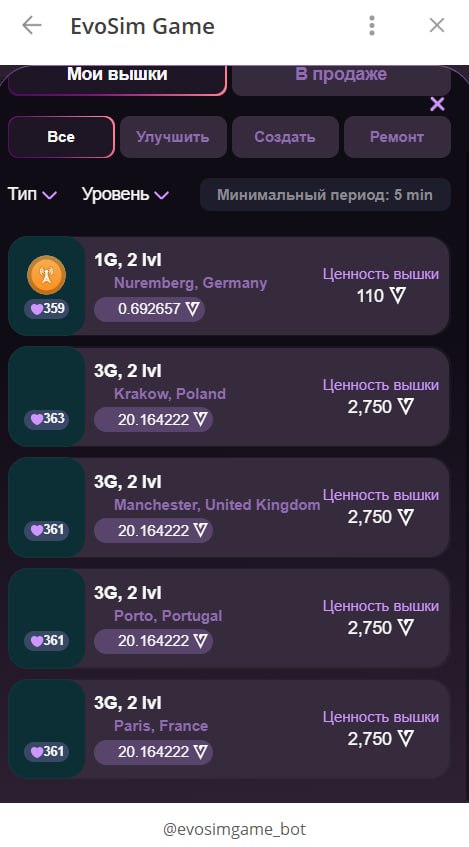Choose the 'Ремонт' filter
Image resolution: width=469 pixels, height=847 pixels.
coord(397,137)
